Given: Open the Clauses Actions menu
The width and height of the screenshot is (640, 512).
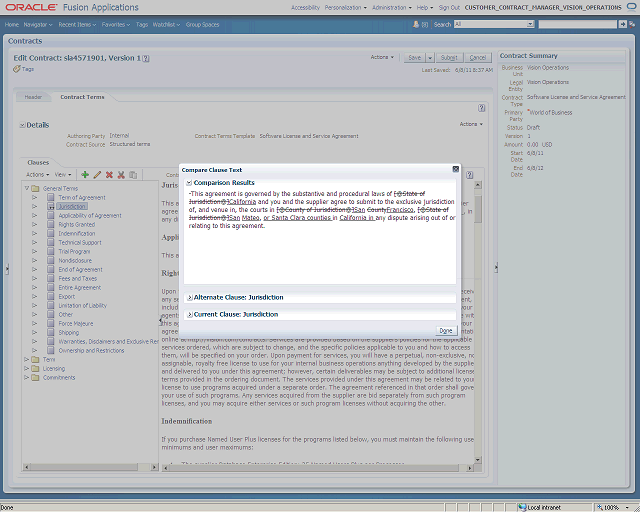Looking at the screenshot, I should coord(38,175).
